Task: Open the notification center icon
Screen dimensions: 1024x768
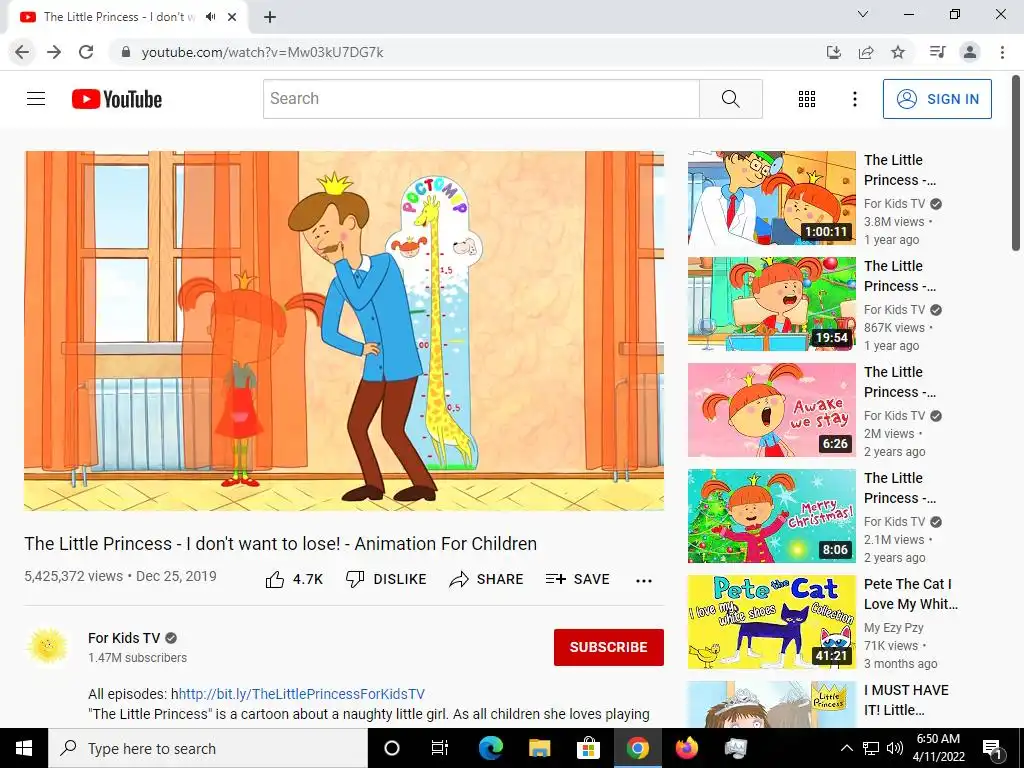Action: tap(992, 749)
